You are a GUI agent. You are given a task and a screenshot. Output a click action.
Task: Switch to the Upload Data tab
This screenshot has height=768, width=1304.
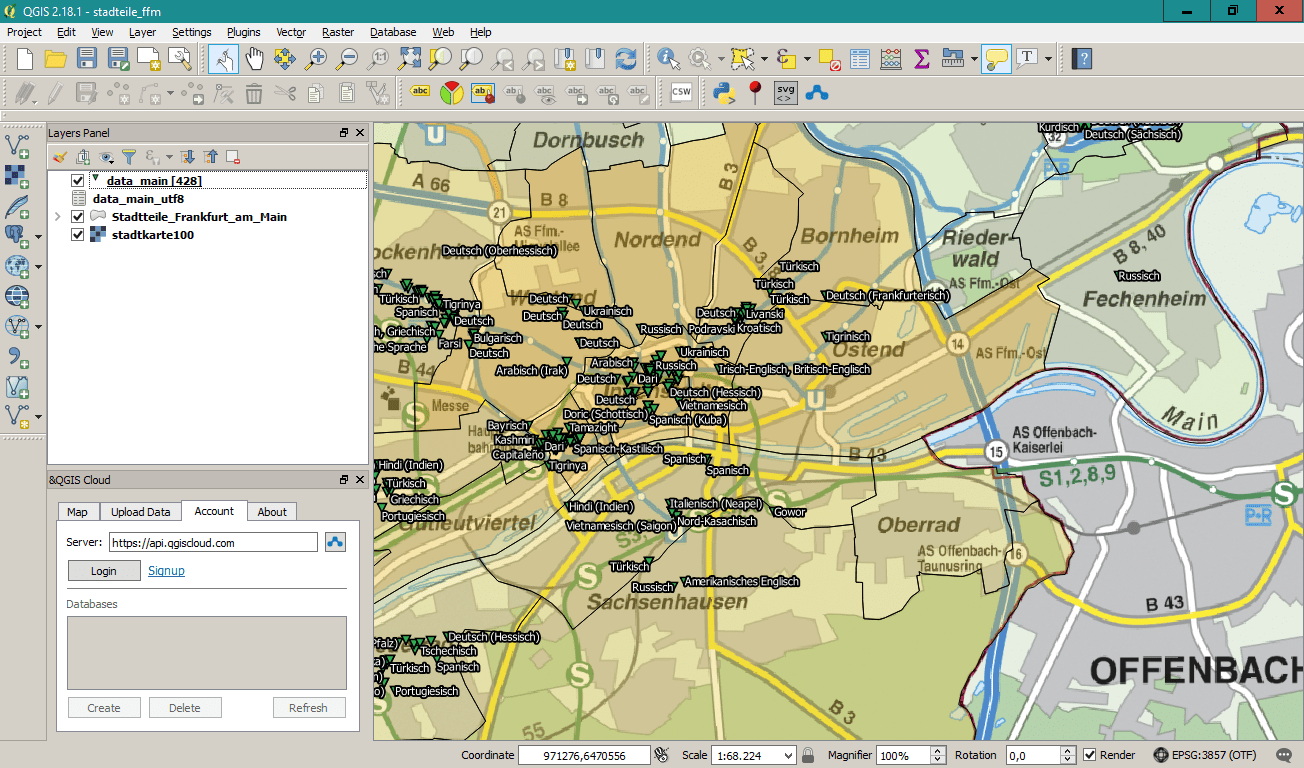[x=140, y=511]
